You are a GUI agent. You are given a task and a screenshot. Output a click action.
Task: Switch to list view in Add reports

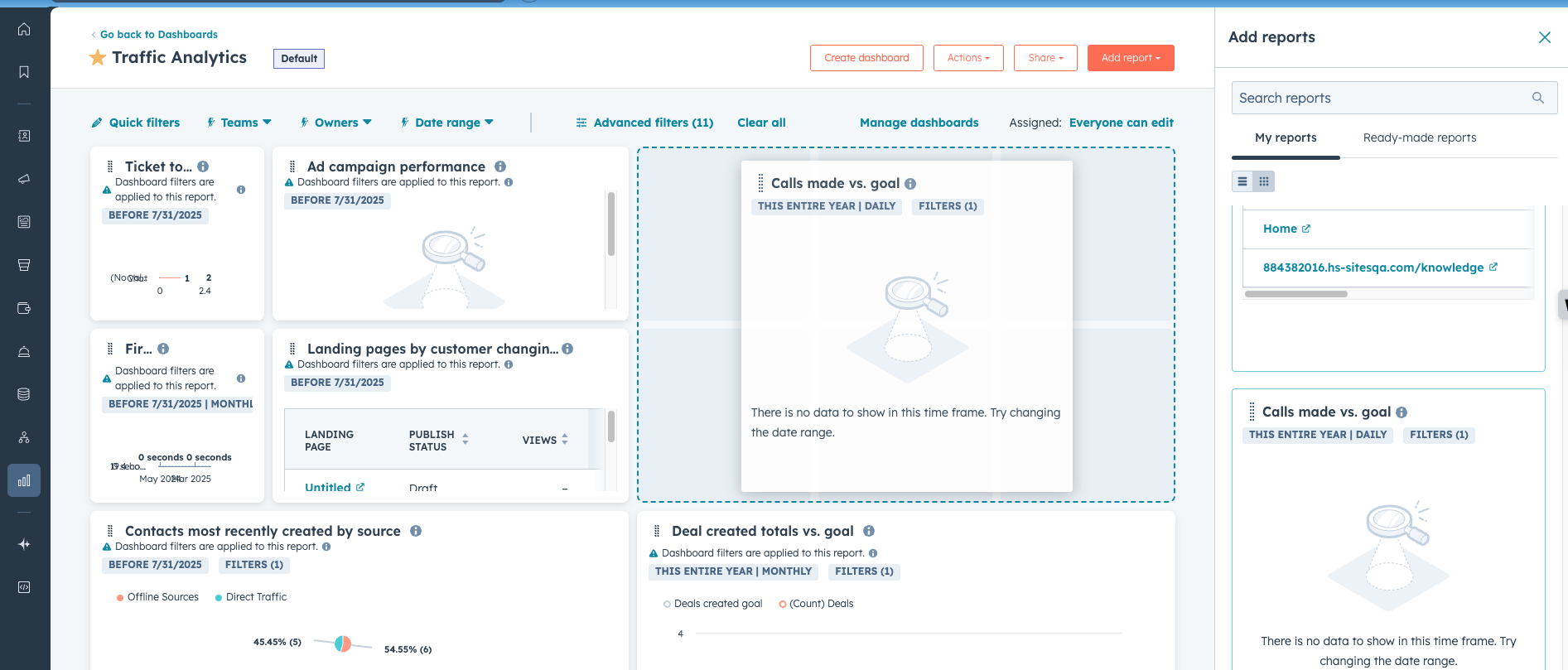pyautogui.click(x=1242, y=181)
